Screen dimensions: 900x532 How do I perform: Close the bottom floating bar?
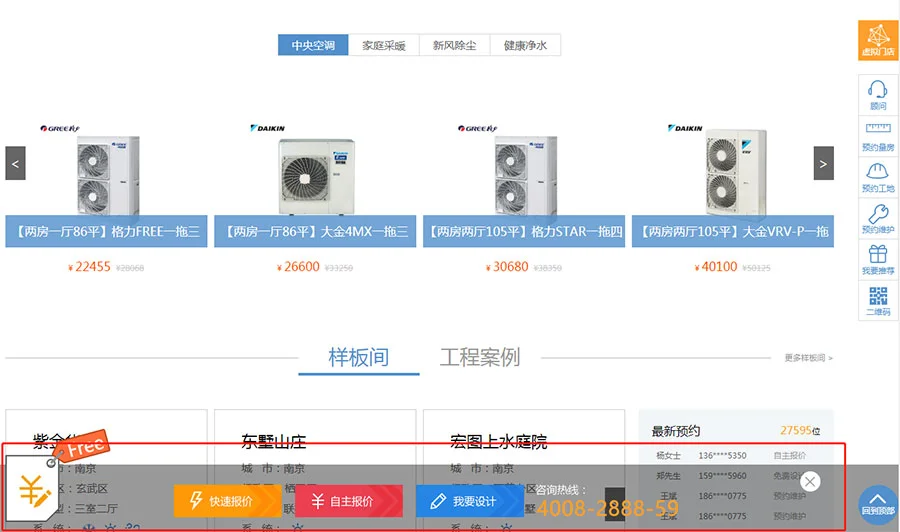coord(810,481)
